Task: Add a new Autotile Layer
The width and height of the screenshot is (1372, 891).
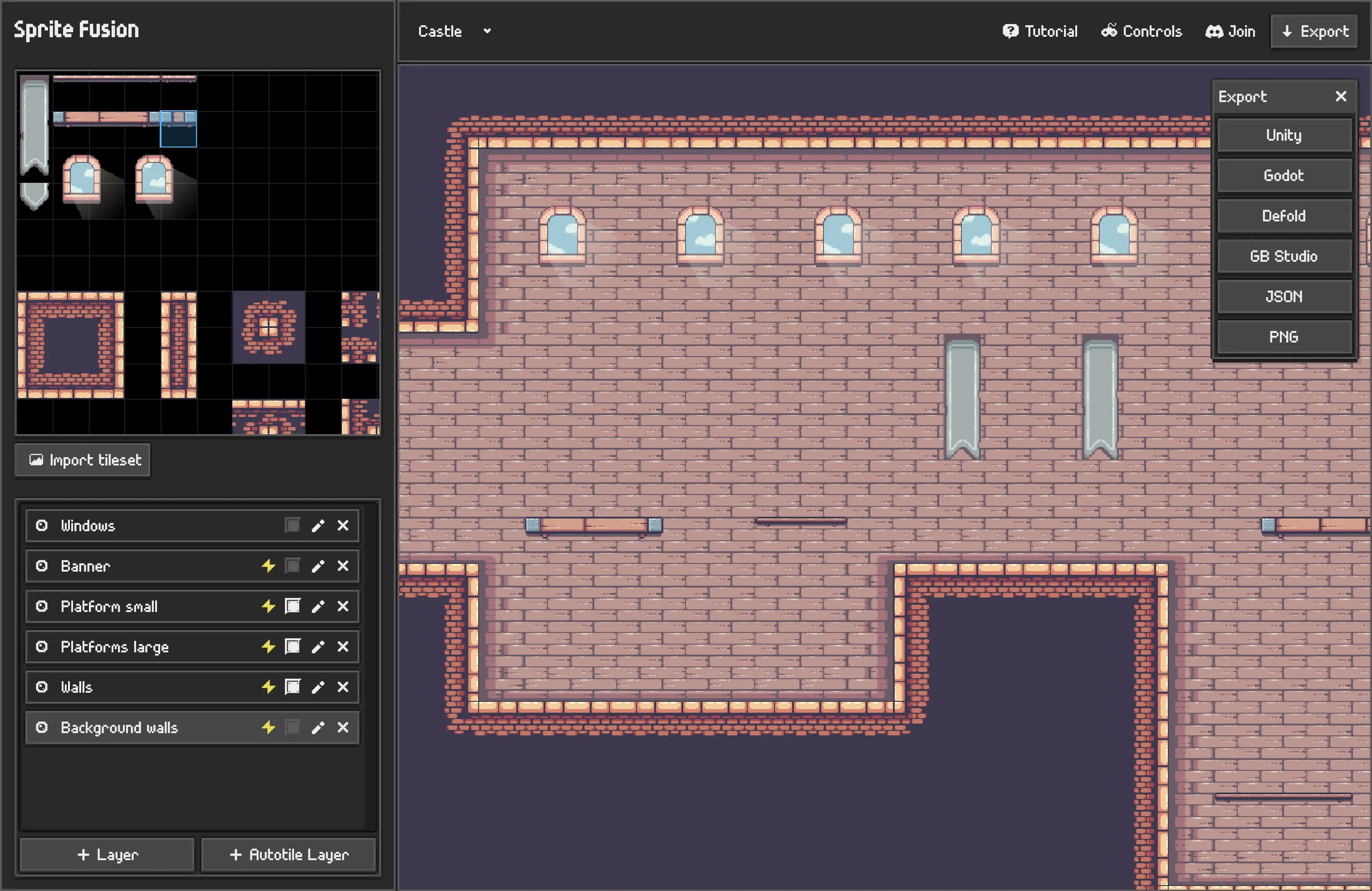Action: point(288,854)
